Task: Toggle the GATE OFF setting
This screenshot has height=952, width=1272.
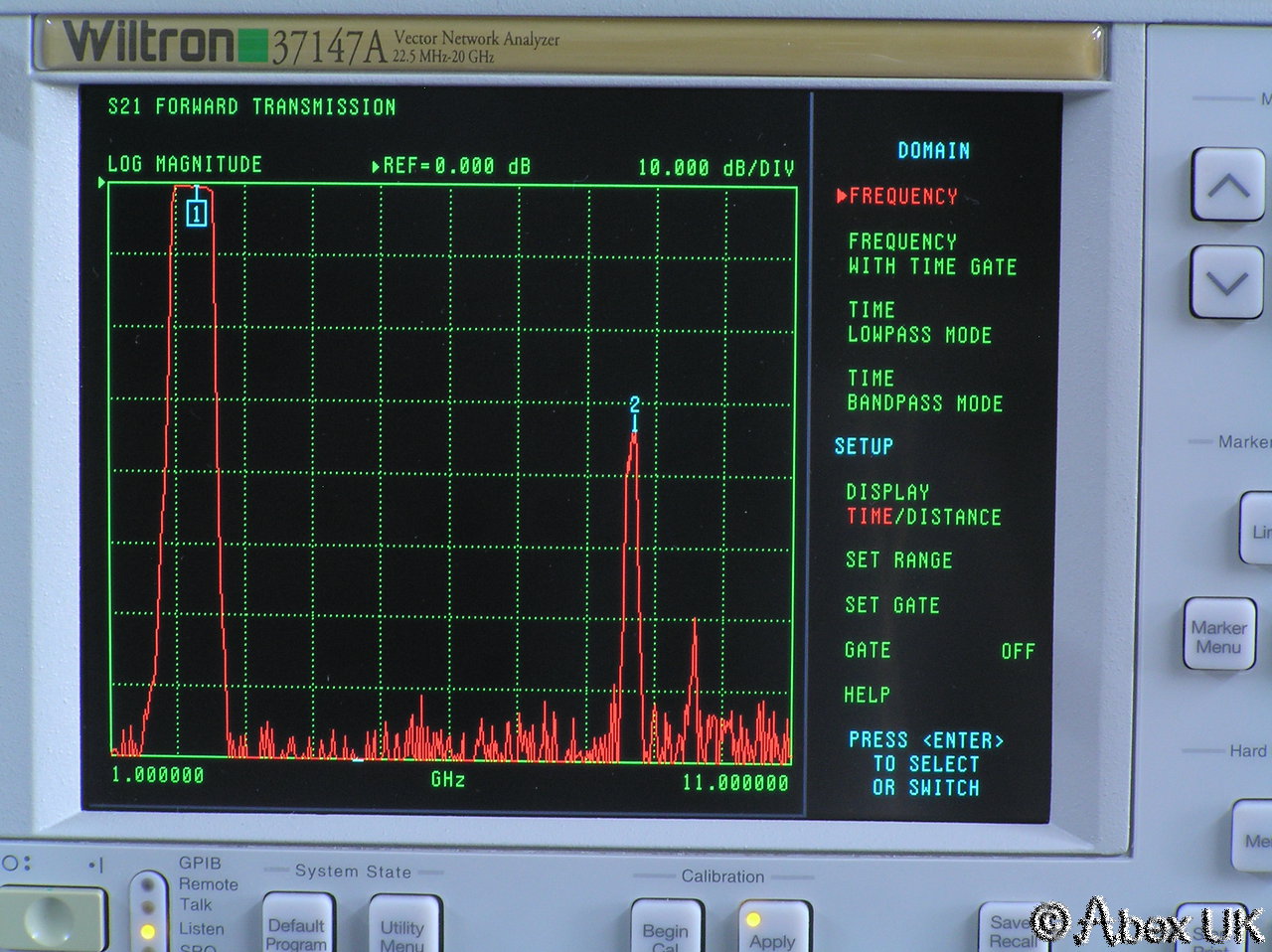Action: pyautogui.click(x=938, y=651)
